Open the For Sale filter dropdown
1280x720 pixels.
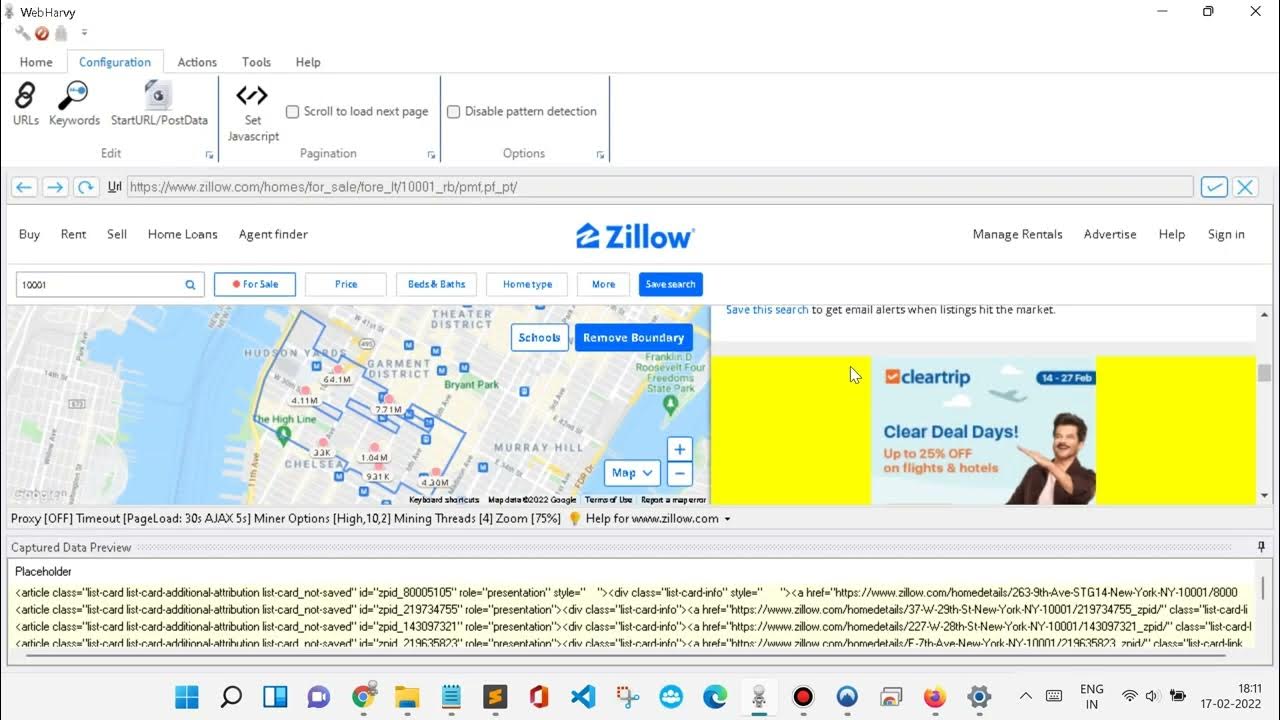255,284
